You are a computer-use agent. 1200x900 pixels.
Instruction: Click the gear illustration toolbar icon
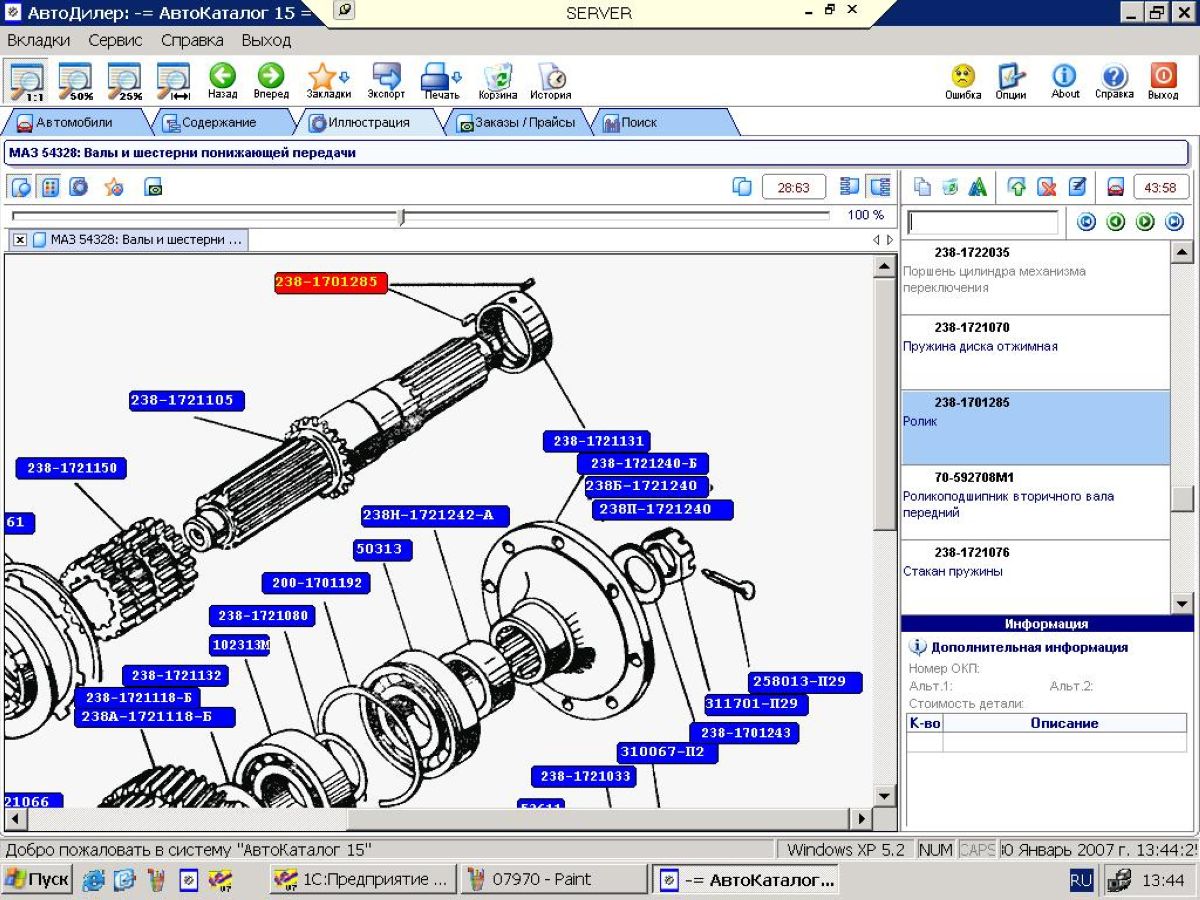(x=78, y=186)
